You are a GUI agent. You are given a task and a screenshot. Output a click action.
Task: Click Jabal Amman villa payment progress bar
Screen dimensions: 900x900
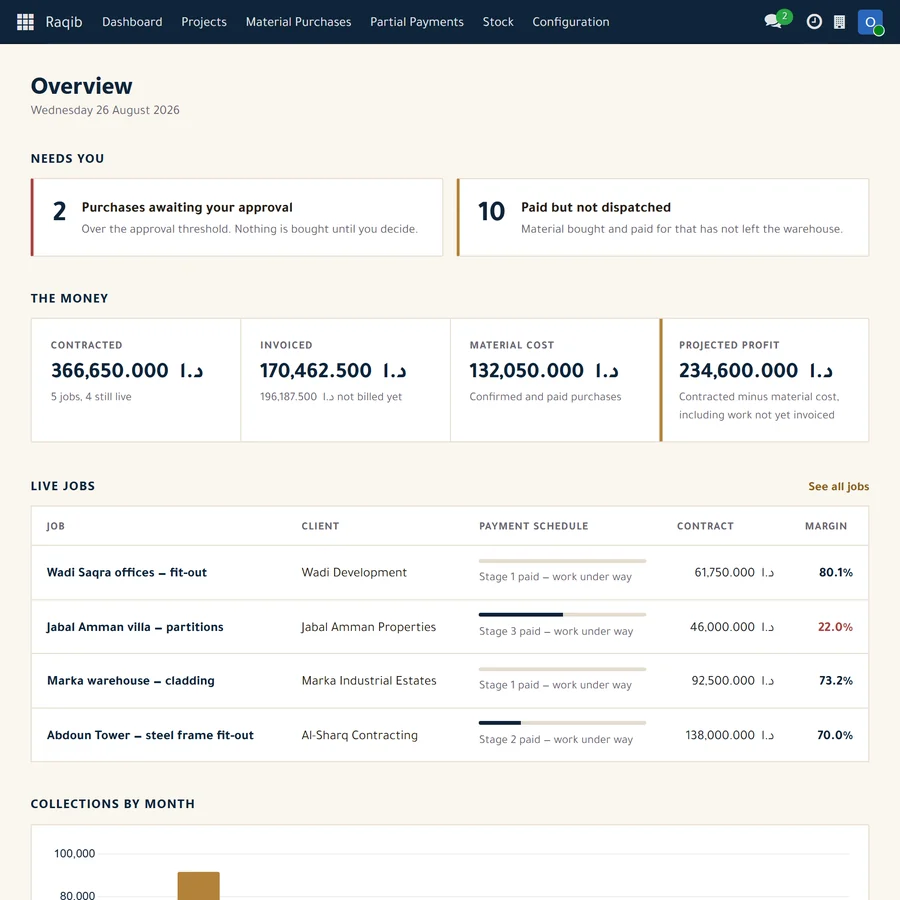coord(562,615)
